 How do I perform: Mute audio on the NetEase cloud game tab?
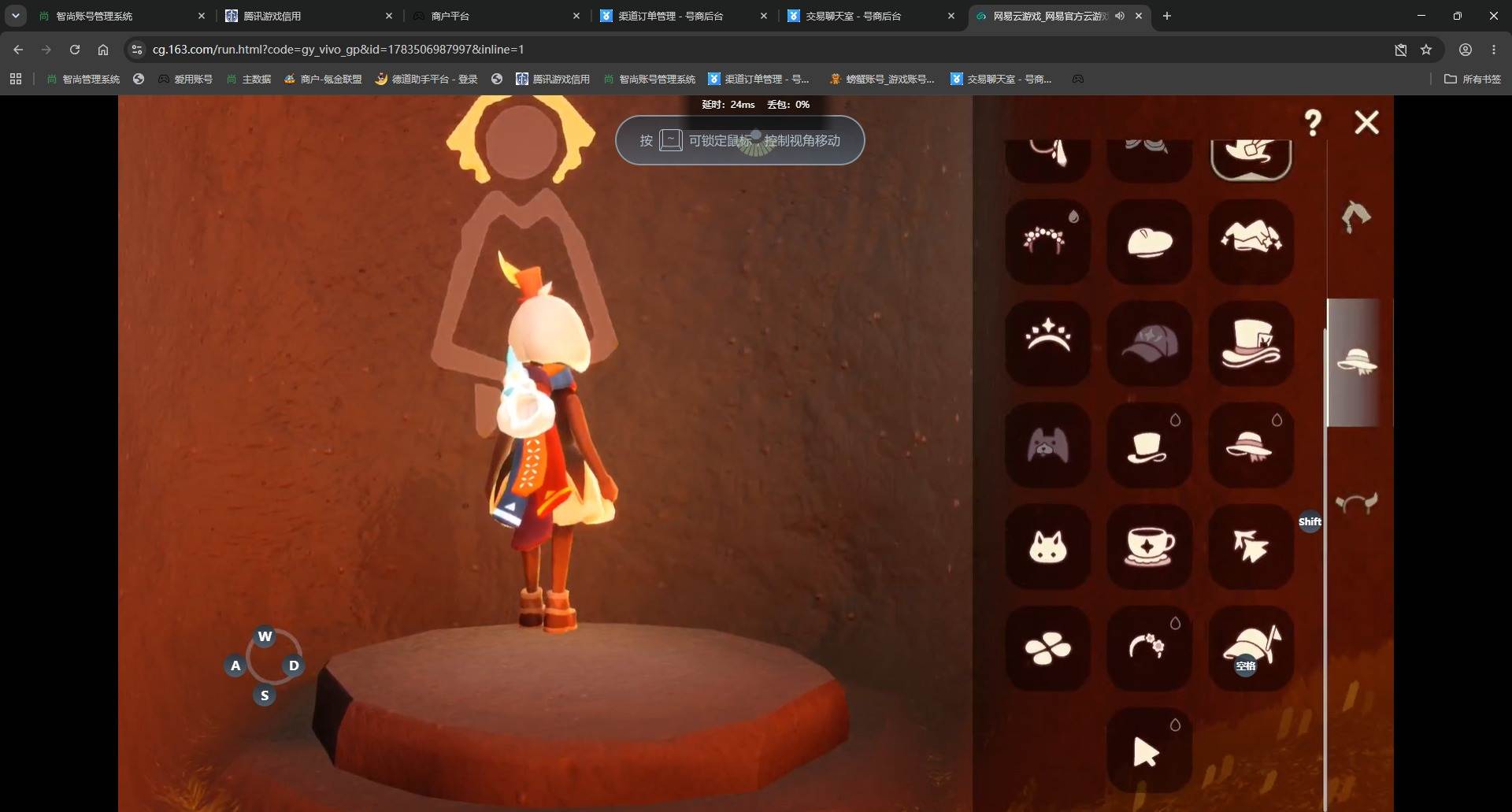[x=1120, y=16]
